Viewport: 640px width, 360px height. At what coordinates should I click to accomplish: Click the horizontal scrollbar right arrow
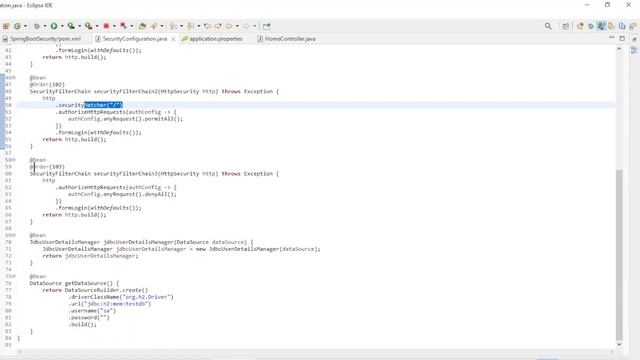pyautogui.click(x=611, y=351)
